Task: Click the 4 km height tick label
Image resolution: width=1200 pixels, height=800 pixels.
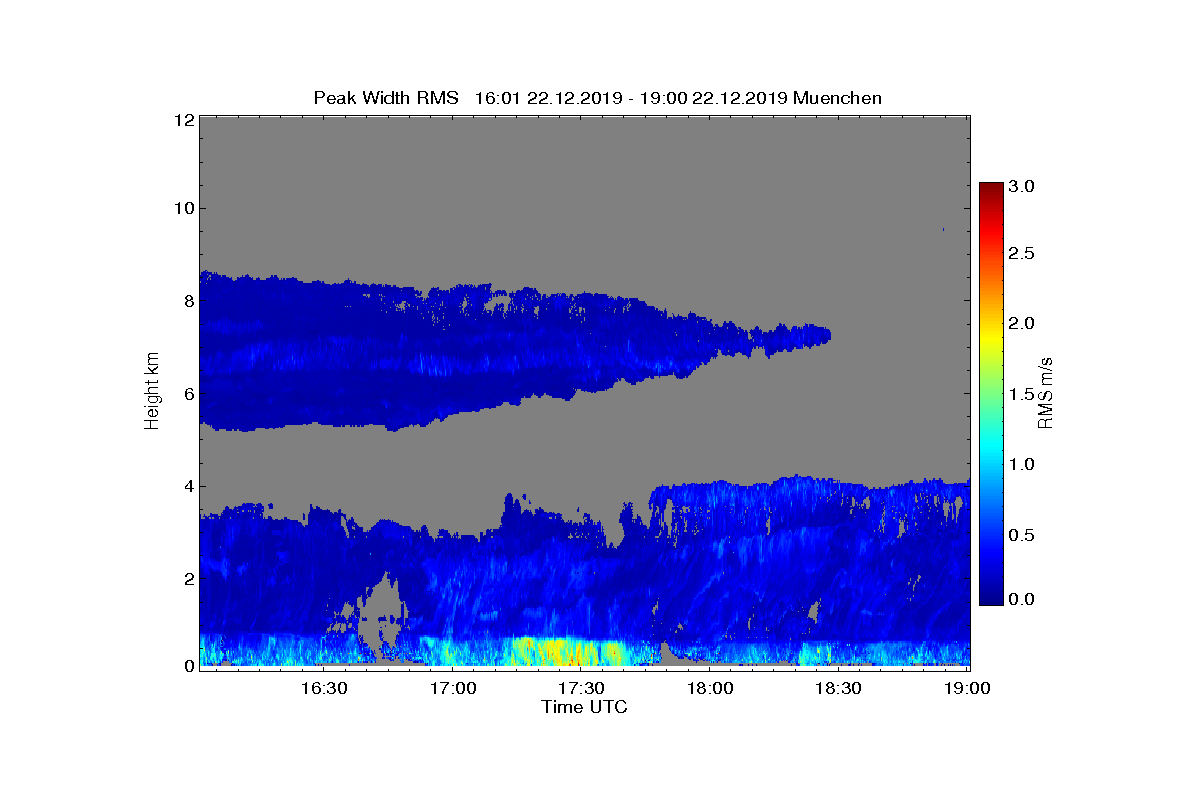Action: click(x=188, y=486)
